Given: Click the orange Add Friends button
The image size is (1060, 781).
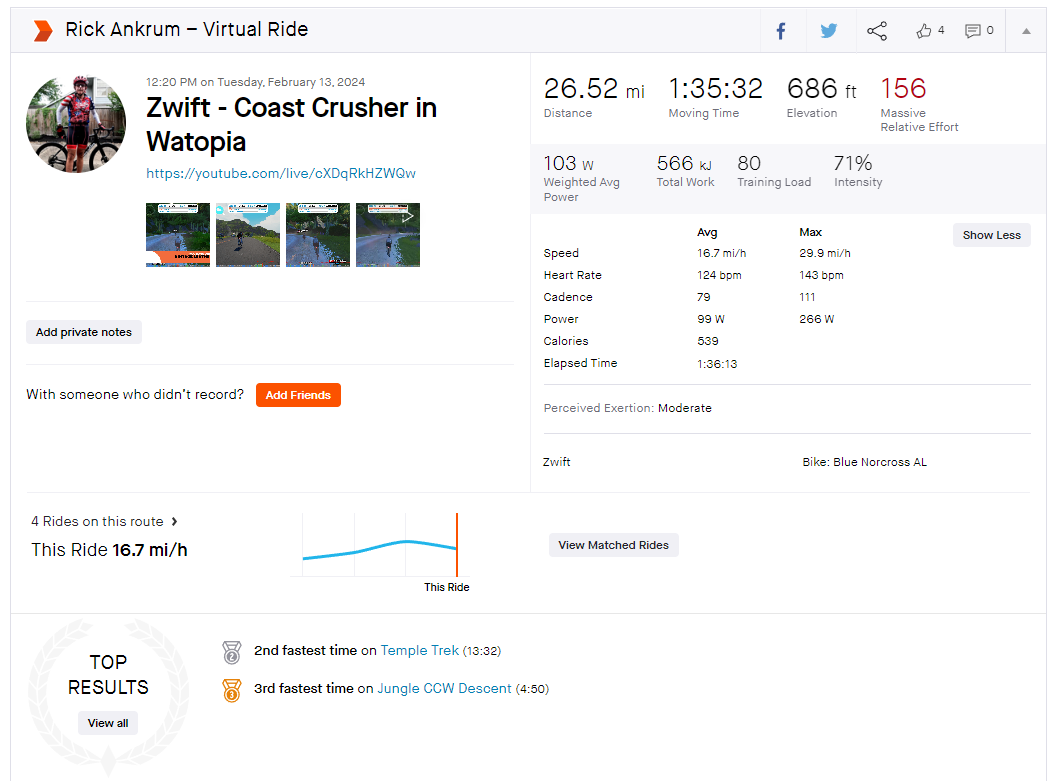Looking at the screenshot, I should tap(298, 395).
